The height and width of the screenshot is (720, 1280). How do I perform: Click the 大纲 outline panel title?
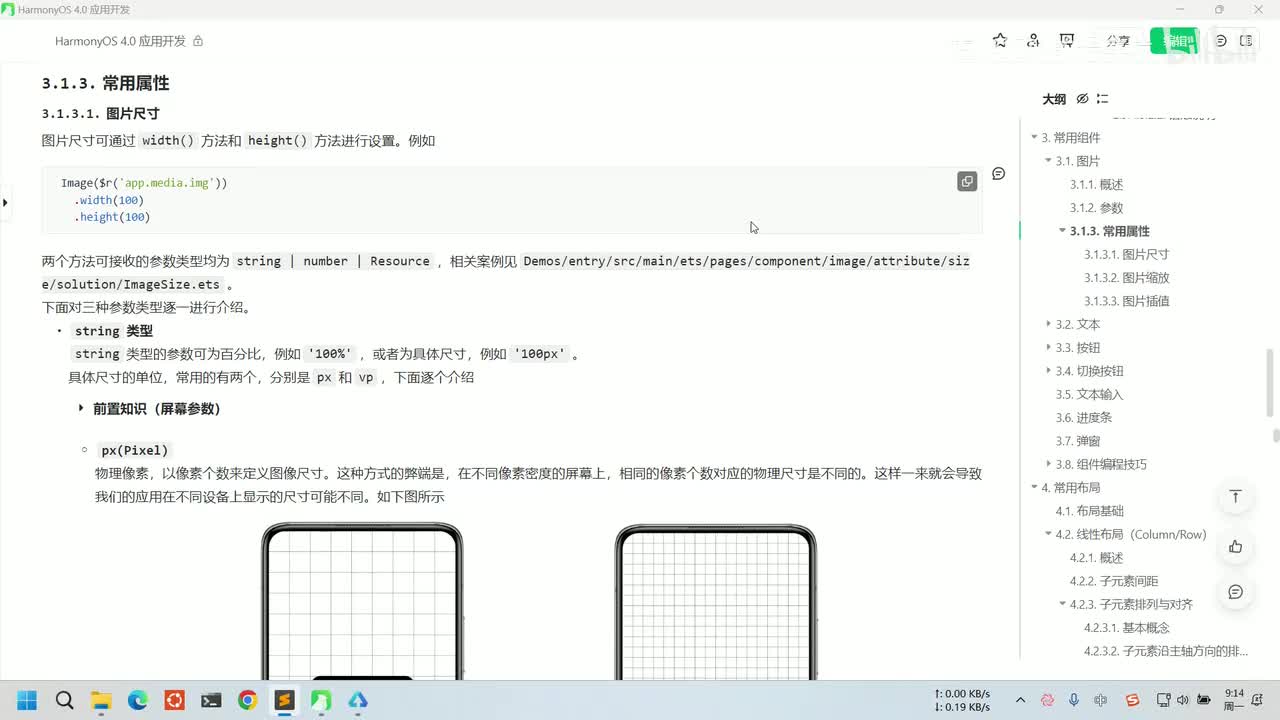[1054, 99]
